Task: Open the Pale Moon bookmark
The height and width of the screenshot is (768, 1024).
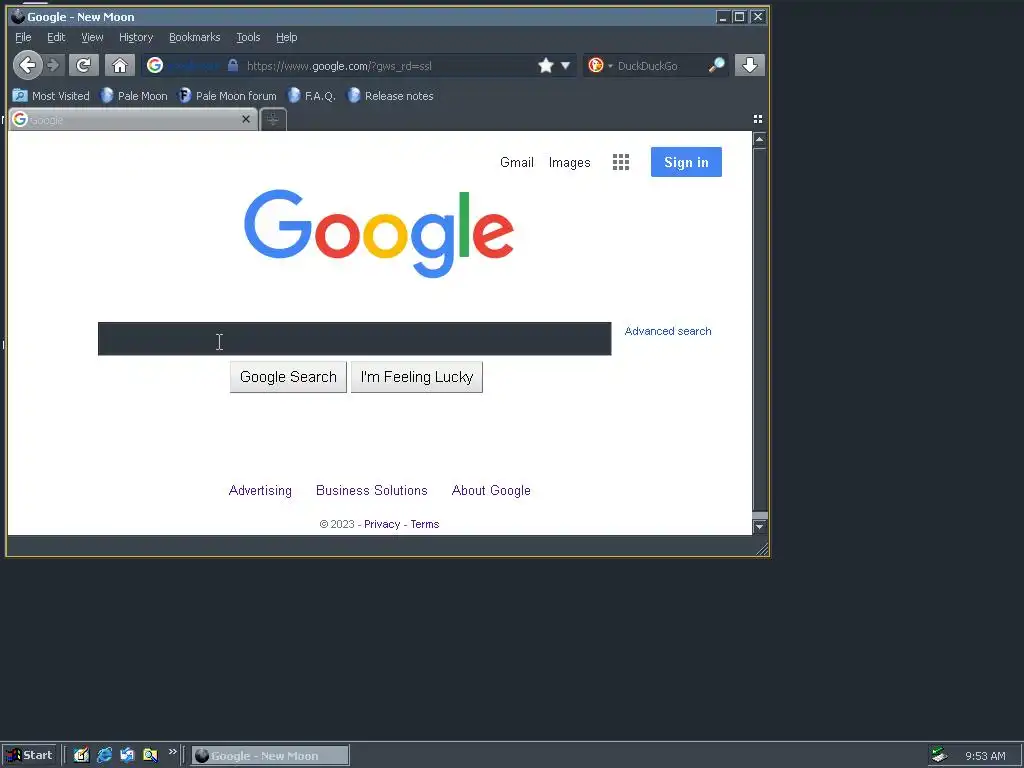Action: (134, 96)
